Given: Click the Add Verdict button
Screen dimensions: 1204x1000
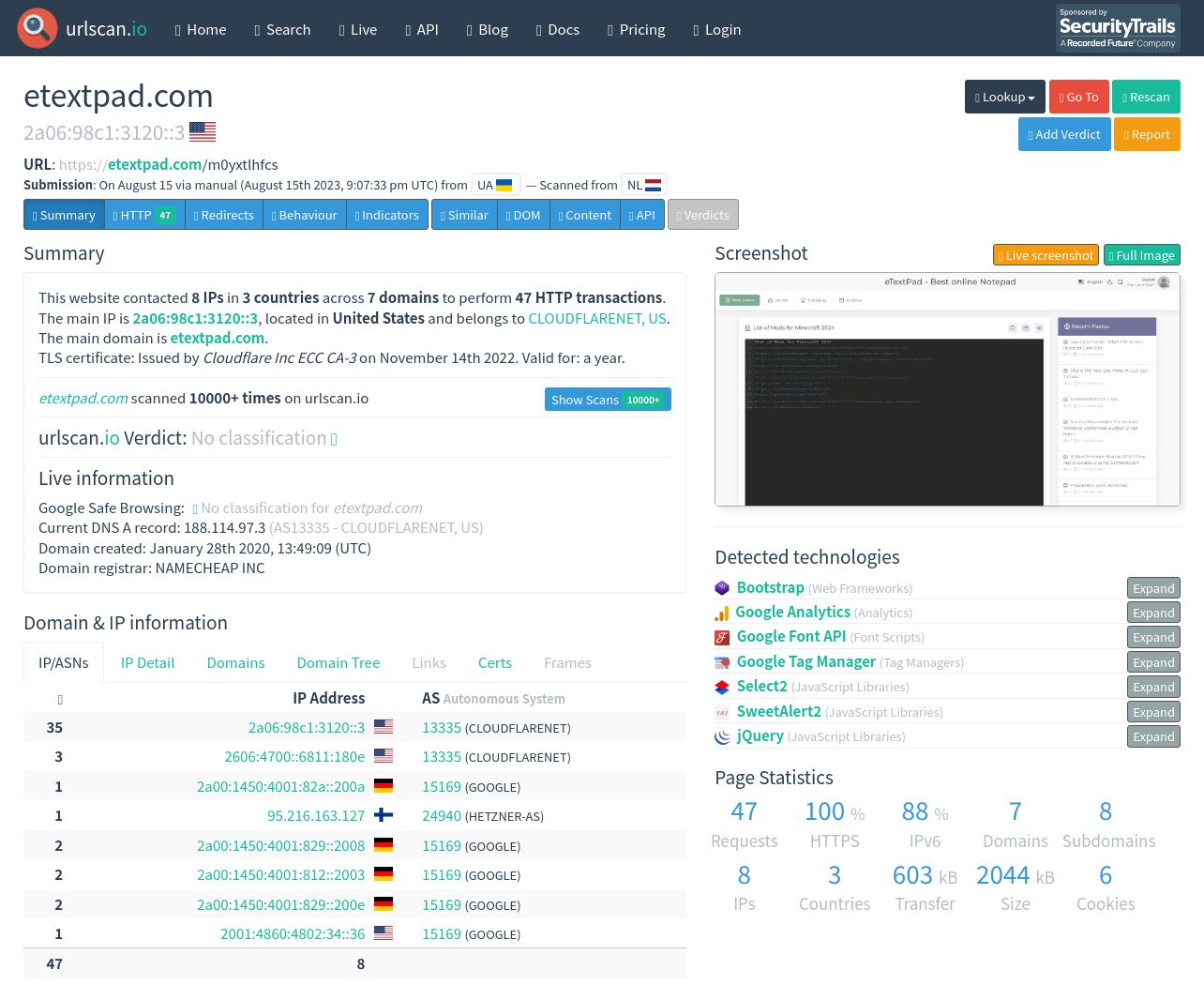Looking at the screenshot, I should [1064, 134].
